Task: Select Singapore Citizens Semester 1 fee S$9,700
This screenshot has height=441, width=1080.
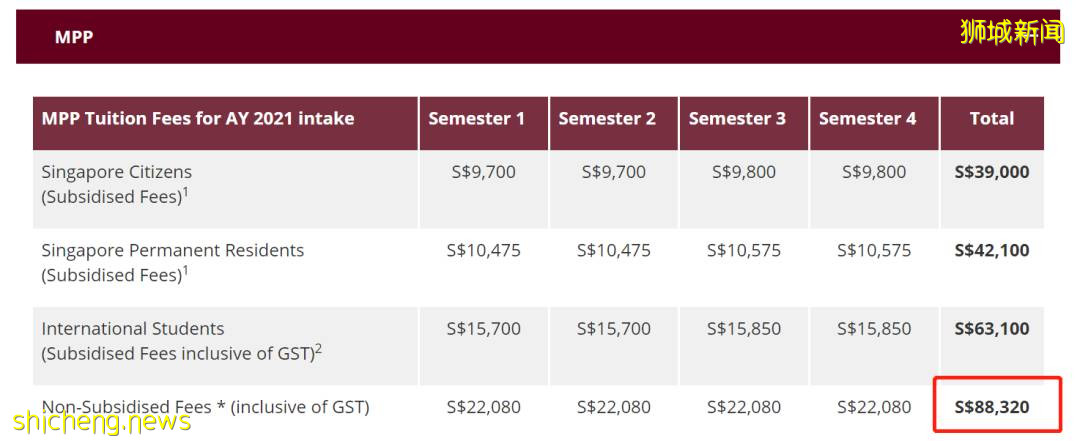Action: (483, 172)
